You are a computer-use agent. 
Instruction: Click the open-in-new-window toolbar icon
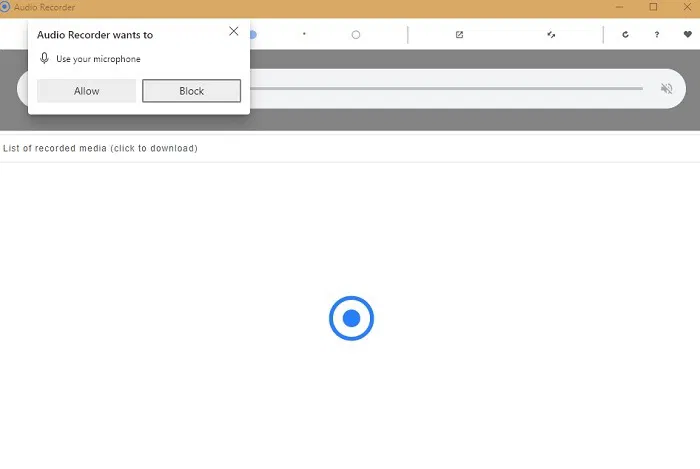pos(459,34)
